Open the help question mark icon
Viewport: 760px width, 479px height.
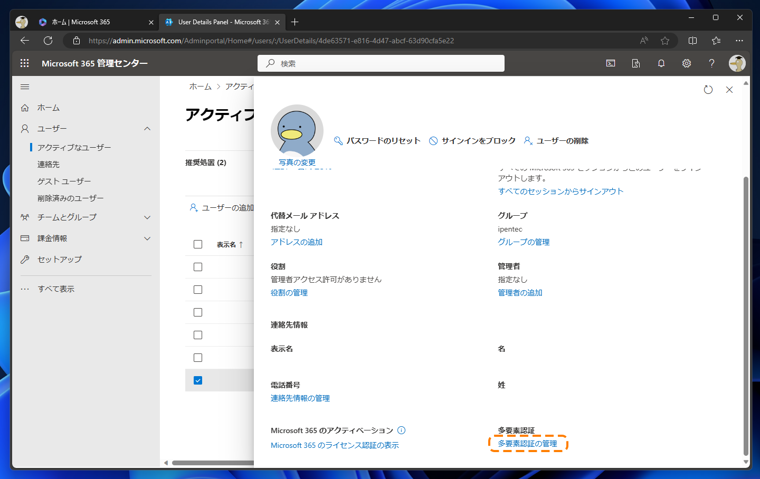pyautogui.click(x=711, y=63)
